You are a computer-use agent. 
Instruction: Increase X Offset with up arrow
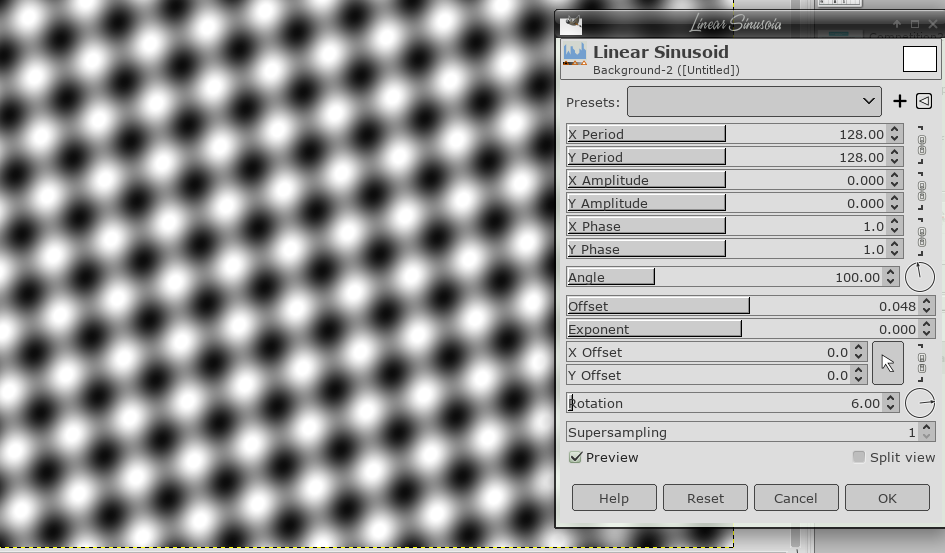pyautogui.click(x=859, y=347)
